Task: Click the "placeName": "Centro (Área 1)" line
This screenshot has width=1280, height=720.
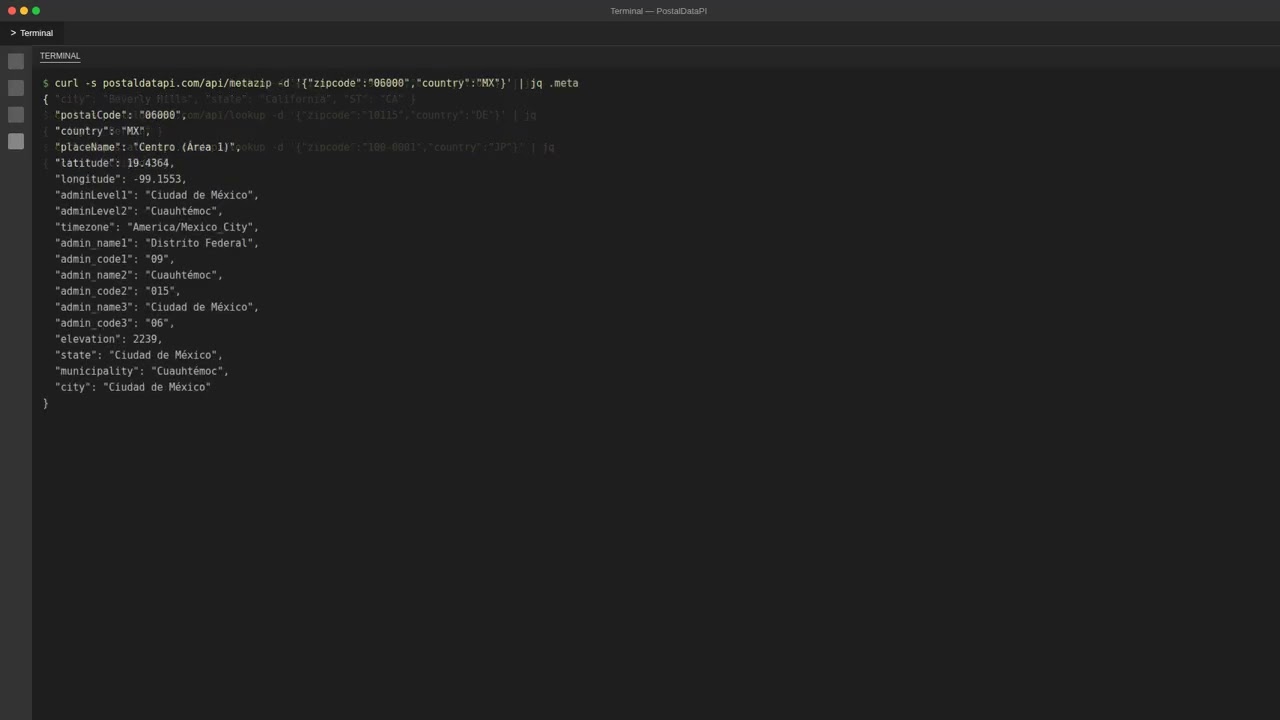Action: pyautogui.click(x=148, y=147)
